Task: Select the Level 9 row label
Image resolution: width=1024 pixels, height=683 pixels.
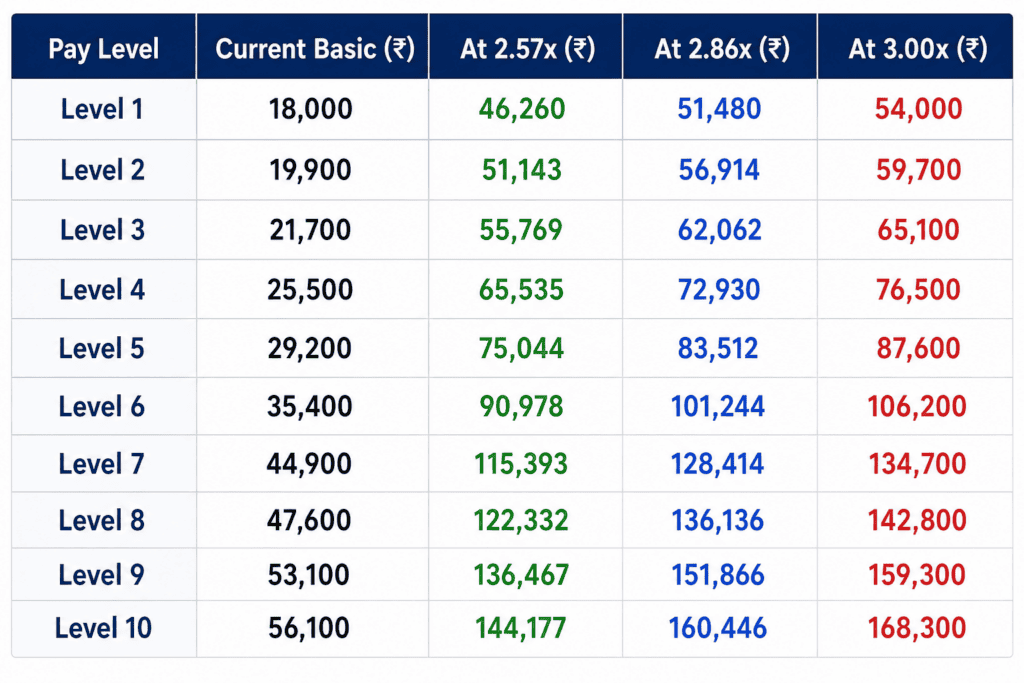Action: coord(101,575)
